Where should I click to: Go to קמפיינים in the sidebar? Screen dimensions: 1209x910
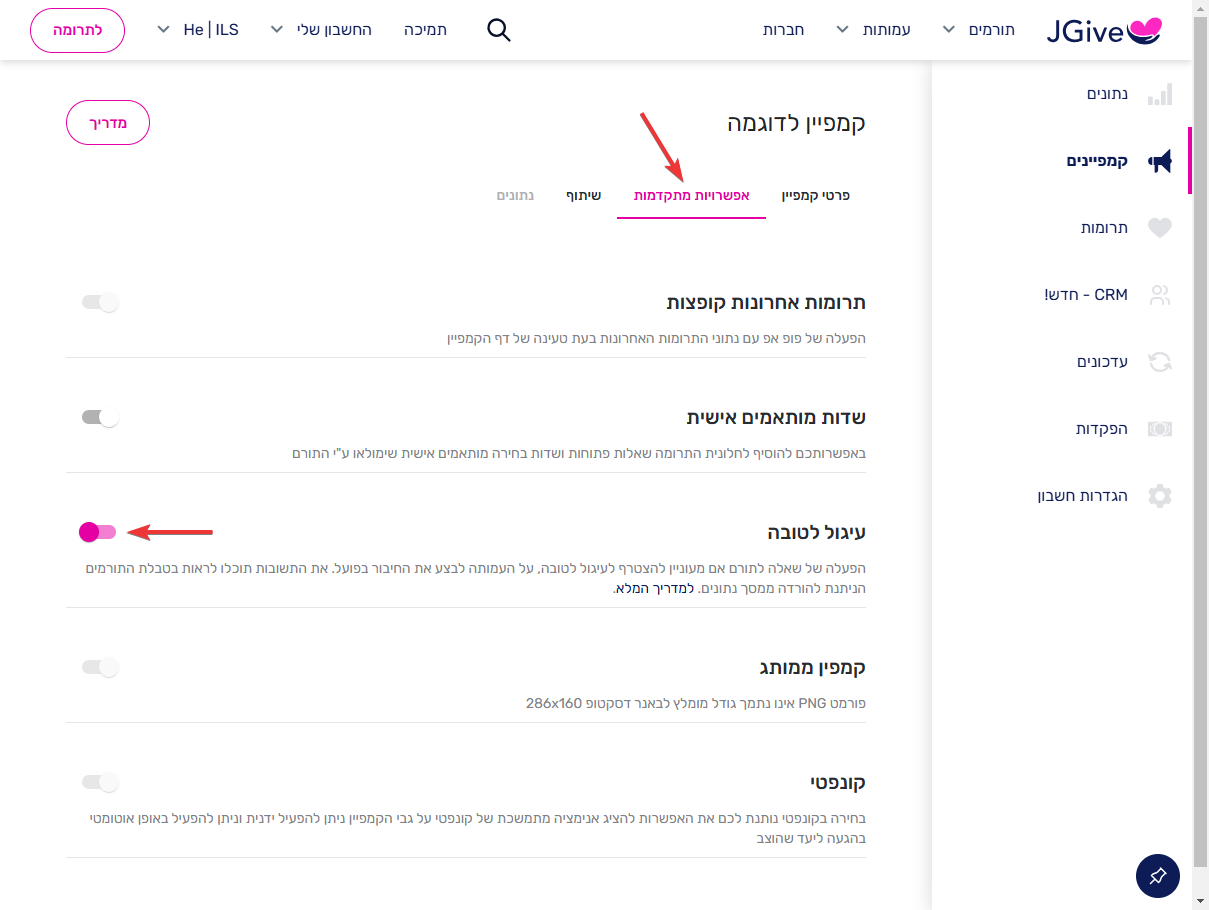(1097, 161)
